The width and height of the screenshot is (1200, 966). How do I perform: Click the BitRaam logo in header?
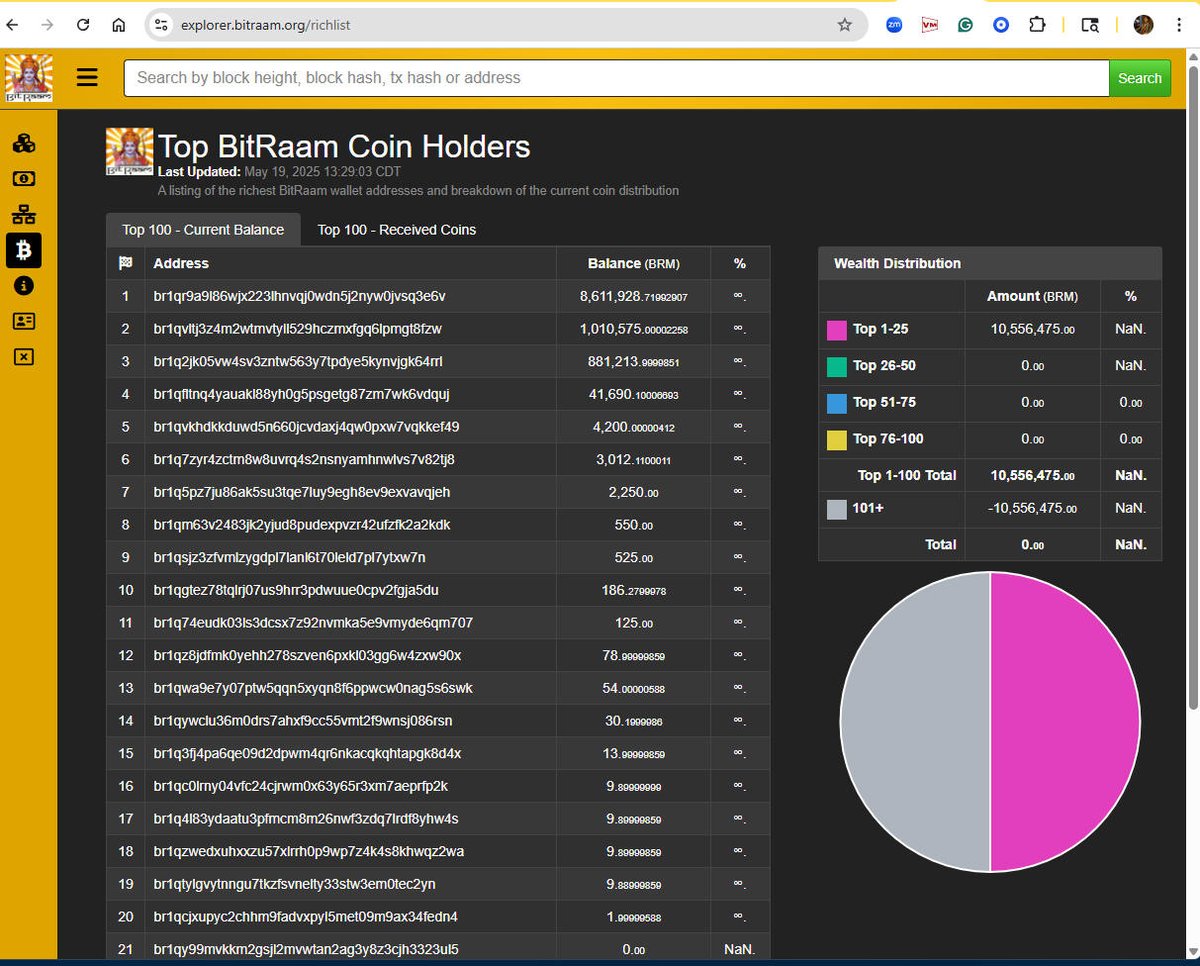point(29,78)
